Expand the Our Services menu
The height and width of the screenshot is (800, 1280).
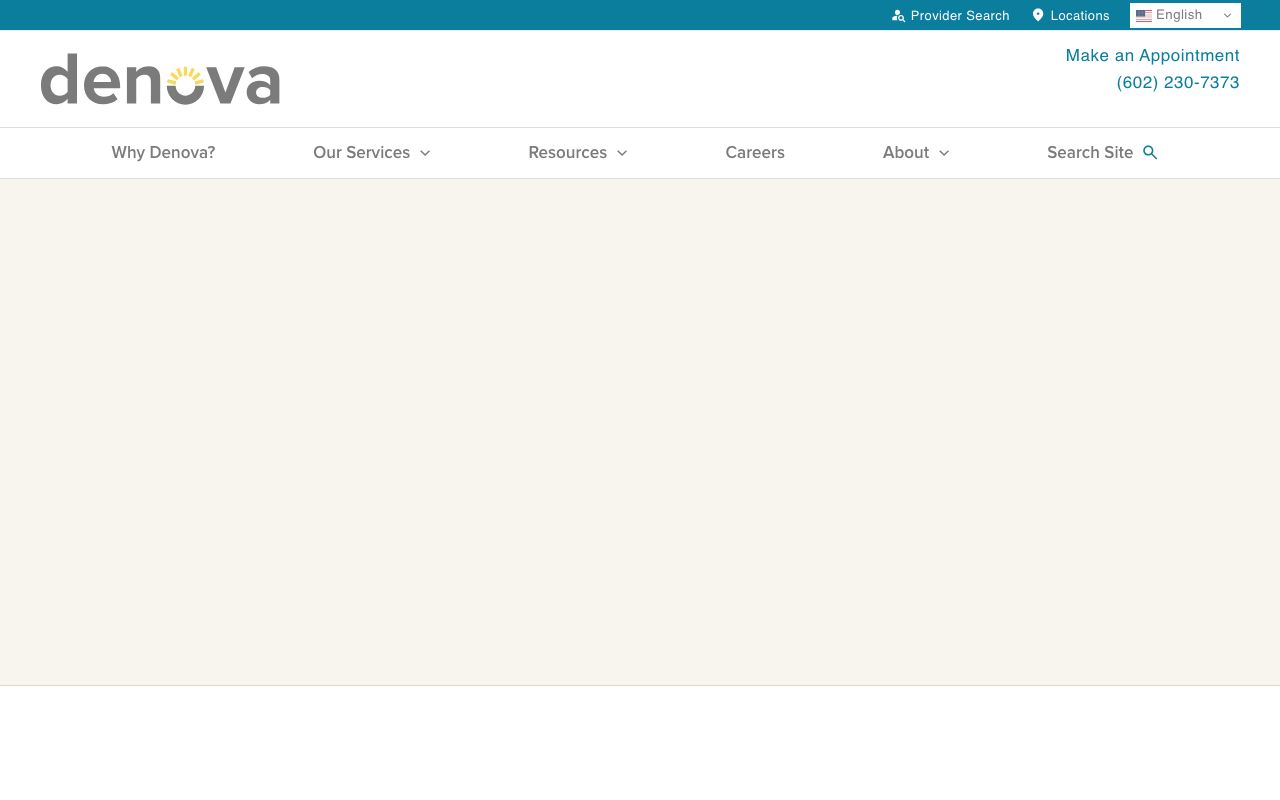(x=371, y=152)
